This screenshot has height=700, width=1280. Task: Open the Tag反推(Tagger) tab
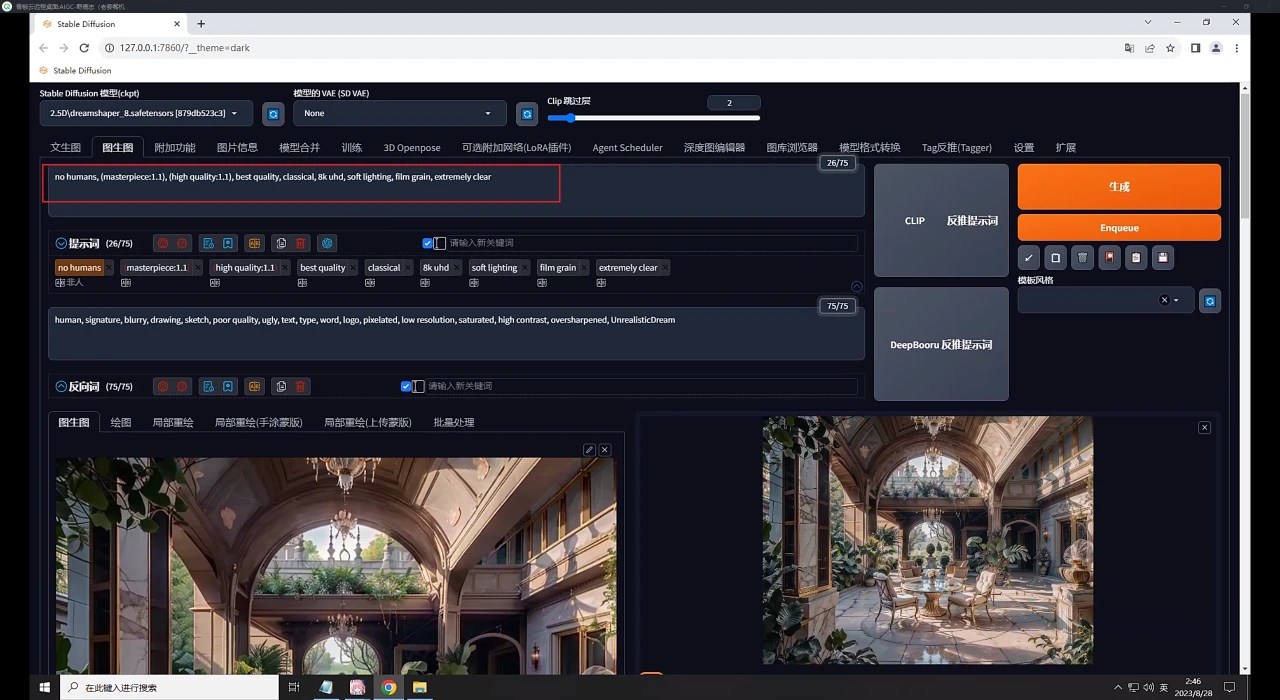pyautogui.click(x=957, y=148)
